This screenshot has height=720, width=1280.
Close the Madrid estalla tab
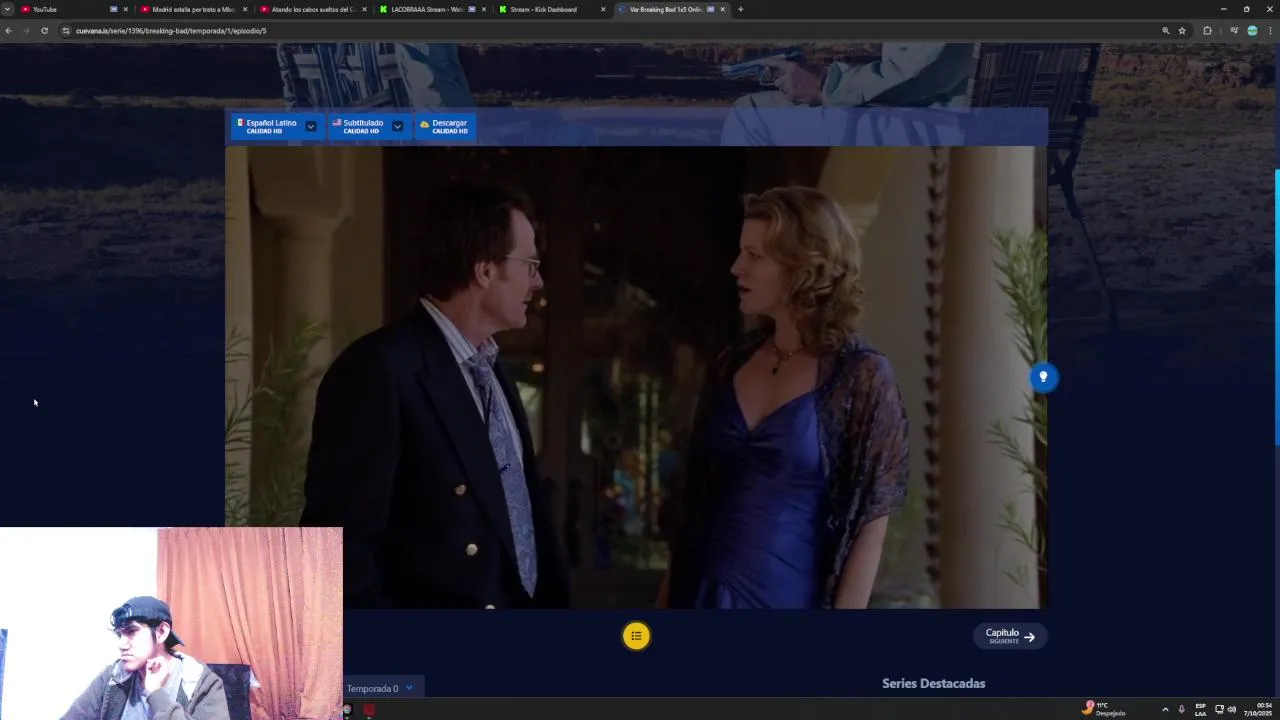coord(245,9)
